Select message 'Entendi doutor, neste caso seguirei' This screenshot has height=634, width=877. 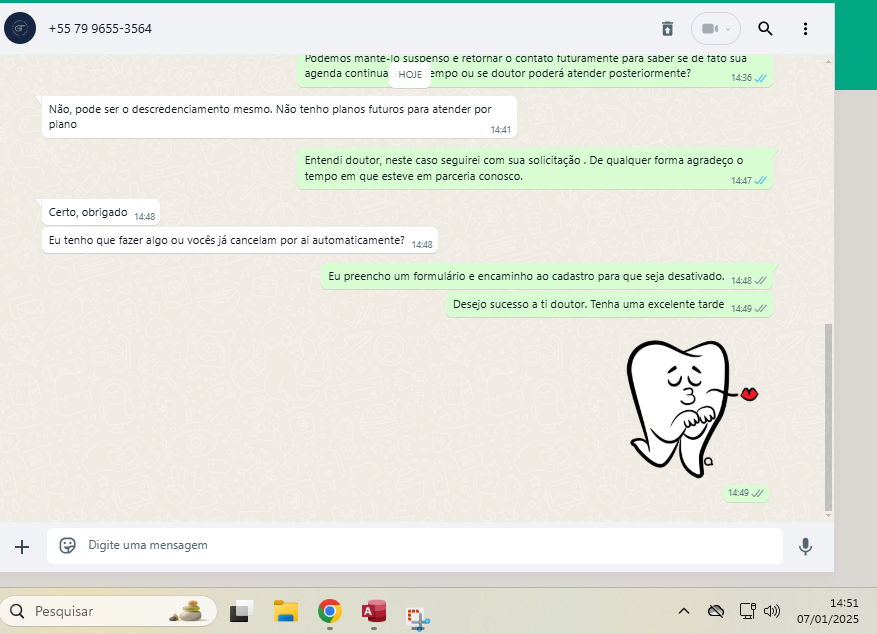coord(535,168)
